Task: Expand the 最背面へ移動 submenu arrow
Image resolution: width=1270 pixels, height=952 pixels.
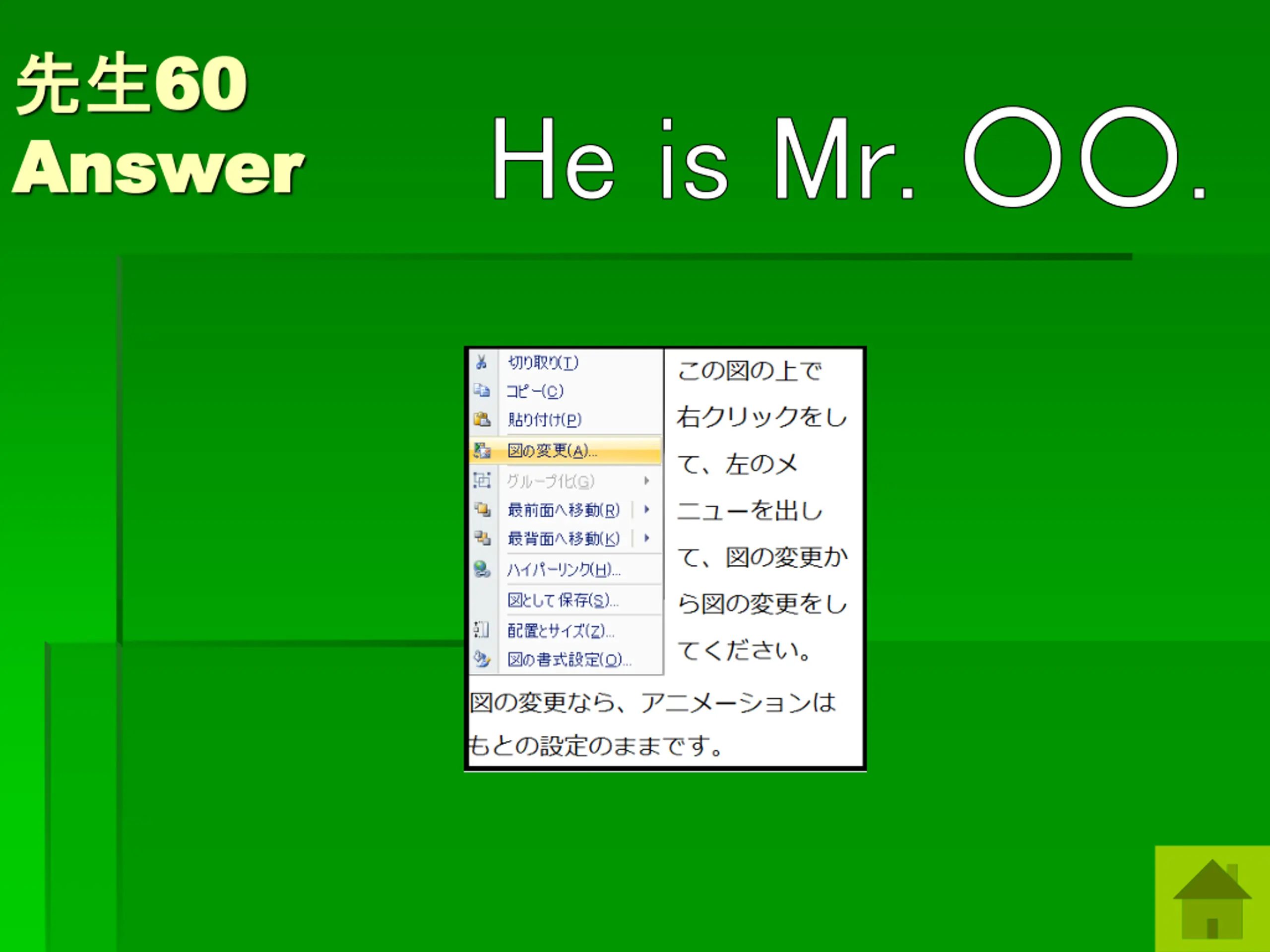Action: click(x=647, y=537)
